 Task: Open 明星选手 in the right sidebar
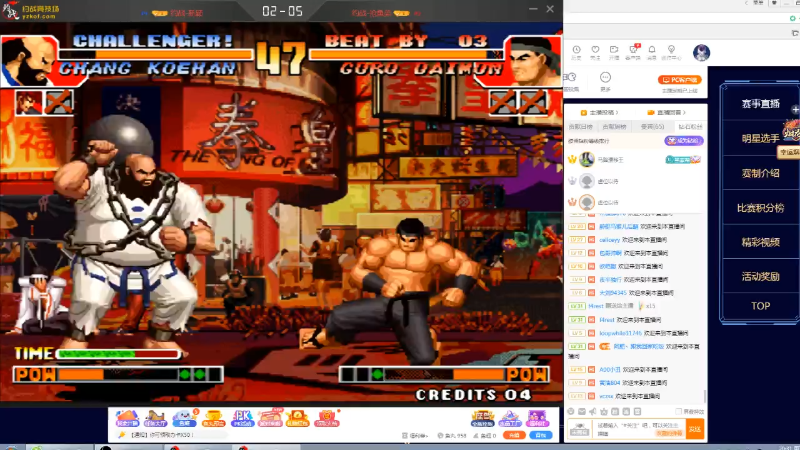[x=760, y=138]
